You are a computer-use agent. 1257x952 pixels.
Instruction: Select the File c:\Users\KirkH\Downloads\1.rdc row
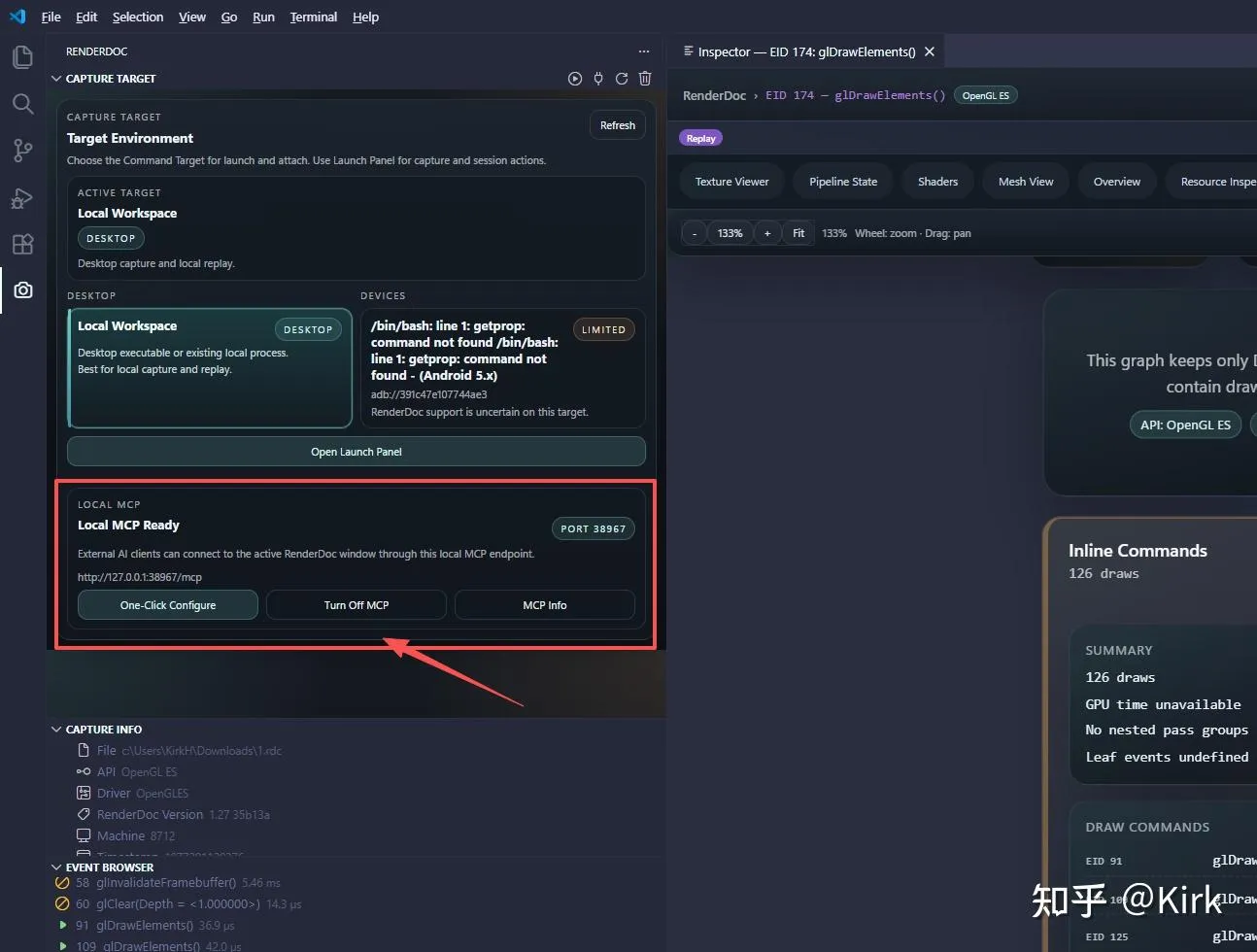coord(357,750)
